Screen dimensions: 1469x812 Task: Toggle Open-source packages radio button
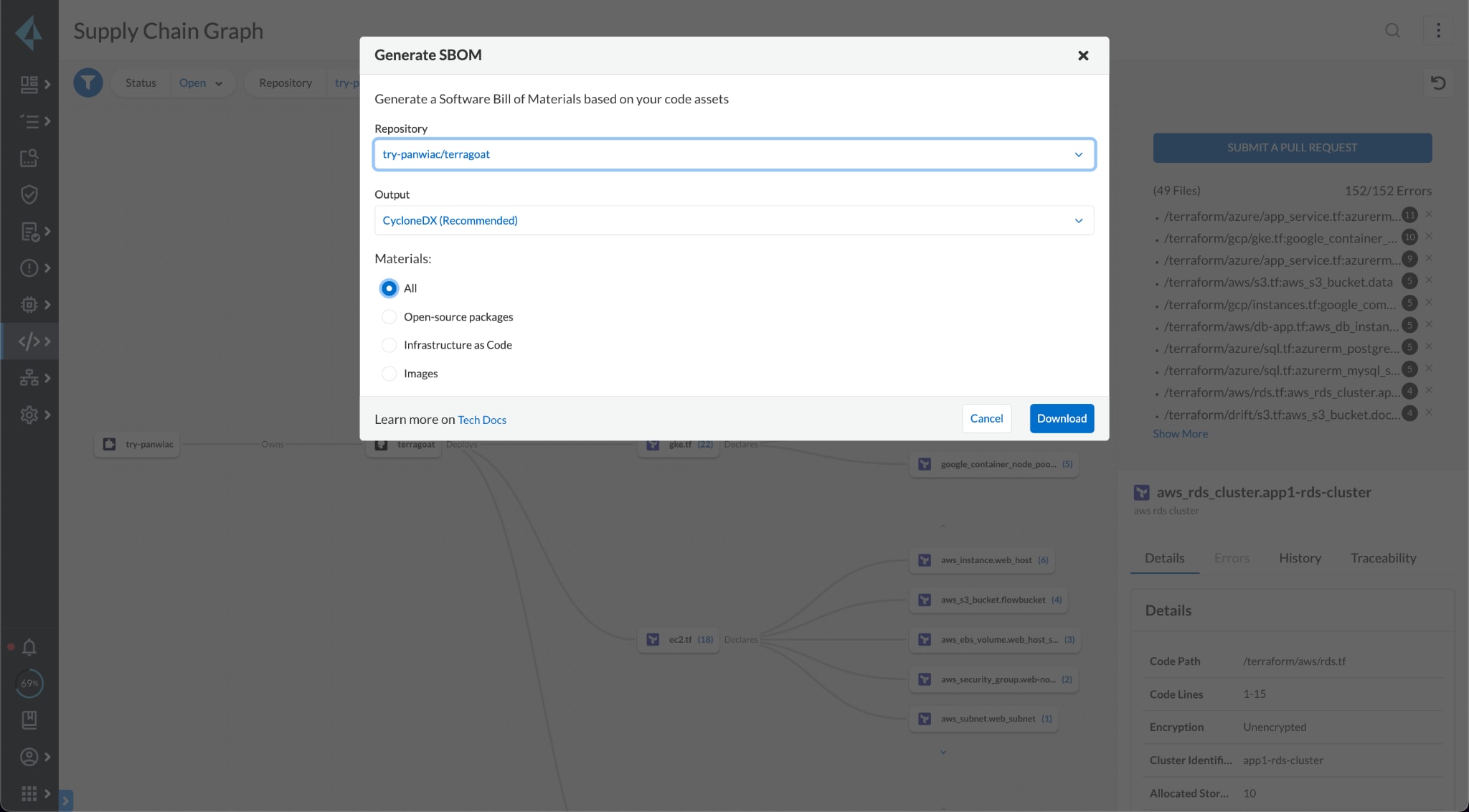(x=388, y=316)
